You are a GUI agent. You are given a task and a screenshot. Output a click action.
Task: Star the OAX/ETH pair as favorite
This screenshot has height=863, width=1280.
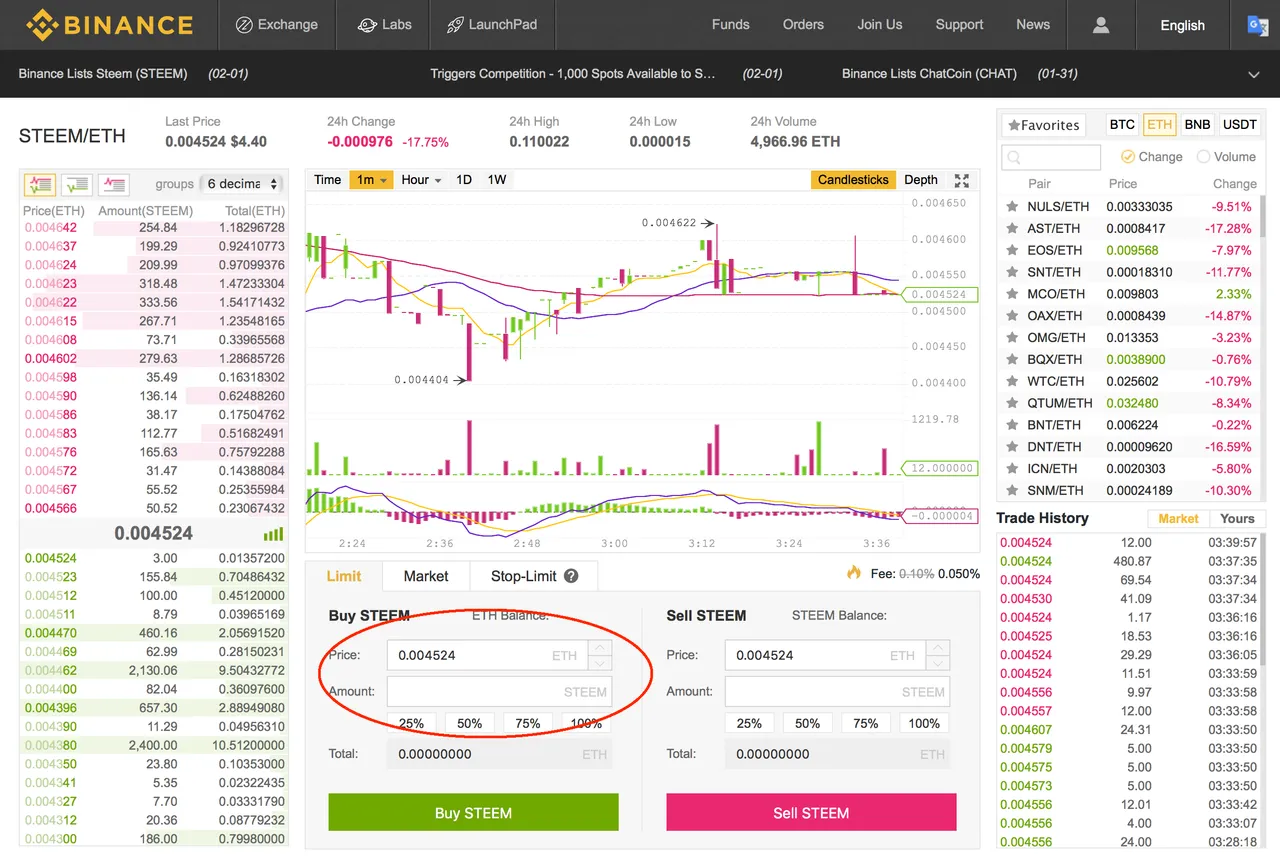[1012, 316]
